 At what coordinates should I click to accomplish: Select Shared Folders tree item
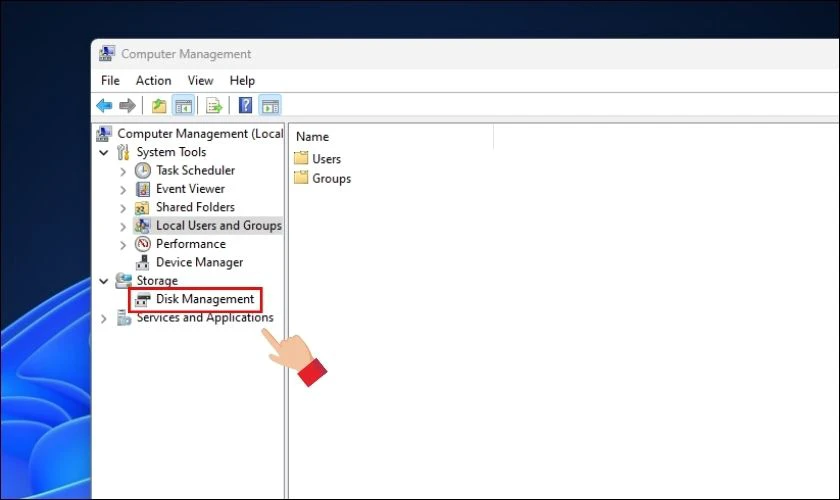(195, 207)
